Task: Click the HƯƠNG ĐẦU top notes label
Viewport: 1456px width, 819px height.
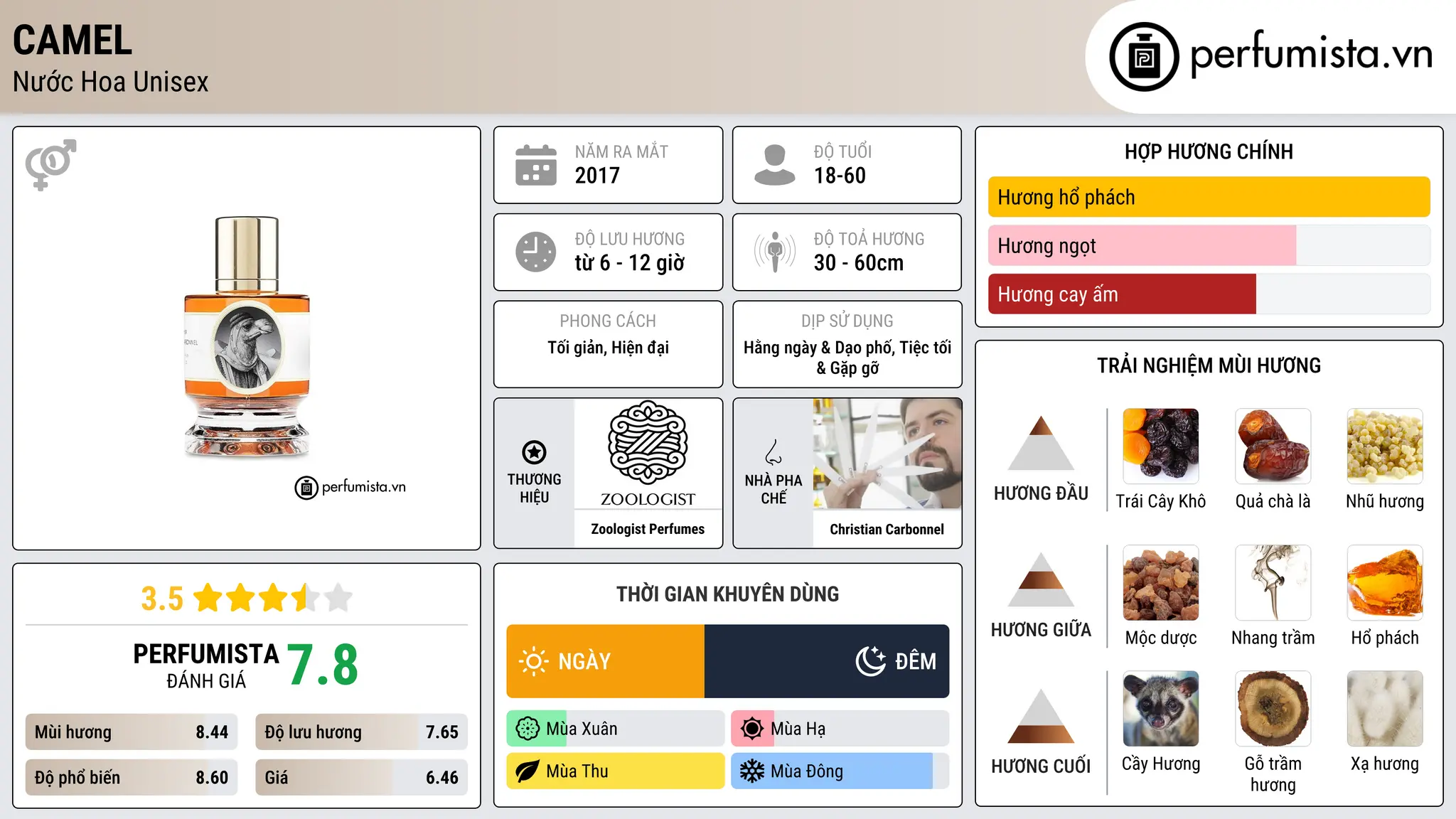Action: point(1041,493)
